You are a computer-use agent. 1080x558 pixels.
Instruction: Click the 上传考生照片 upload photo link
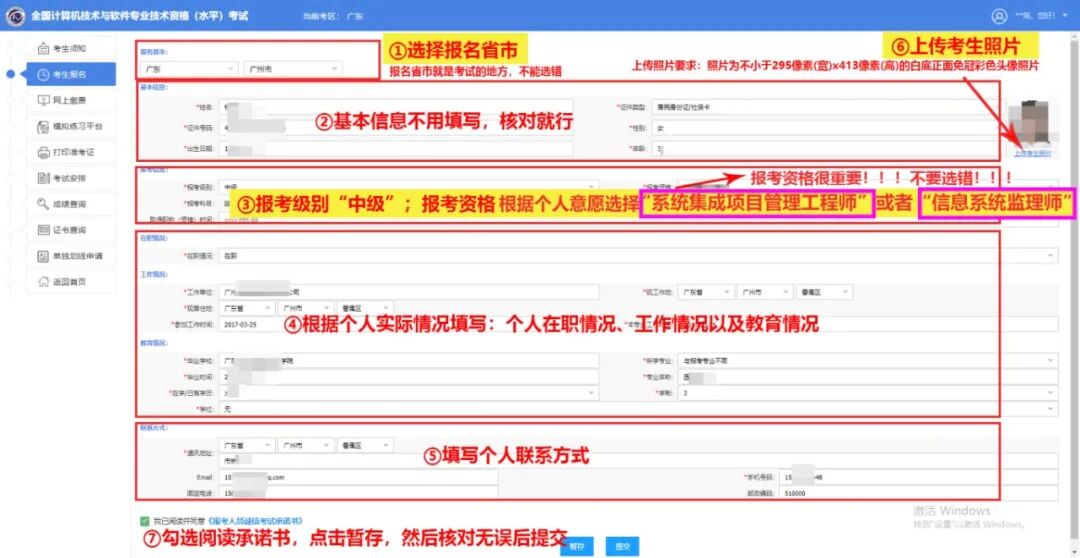click(x=1032, y=153)
